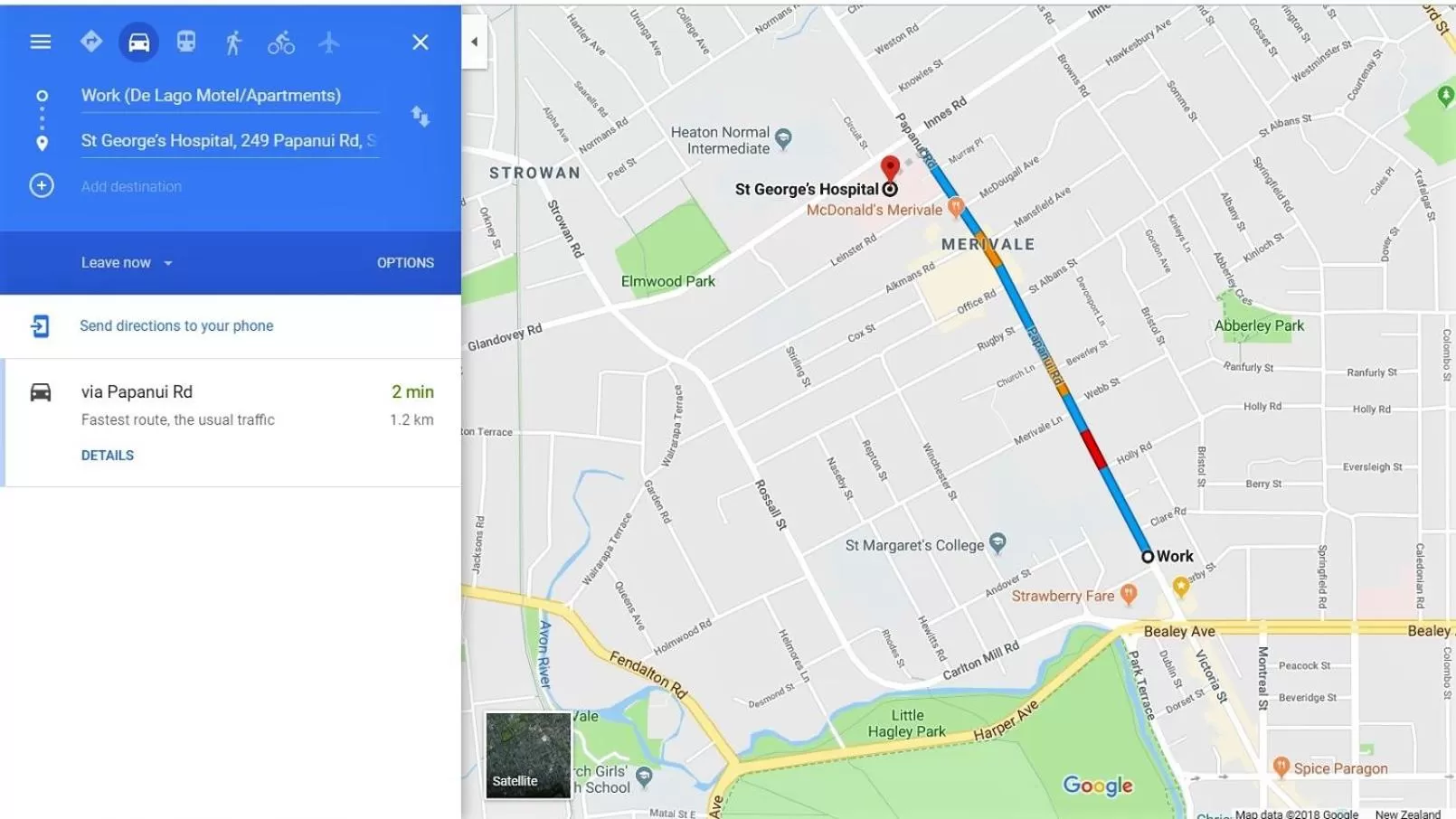Expand the Leave now dropdown
Viewport: 1456px width, 819px height.
[x=127, y=263]
